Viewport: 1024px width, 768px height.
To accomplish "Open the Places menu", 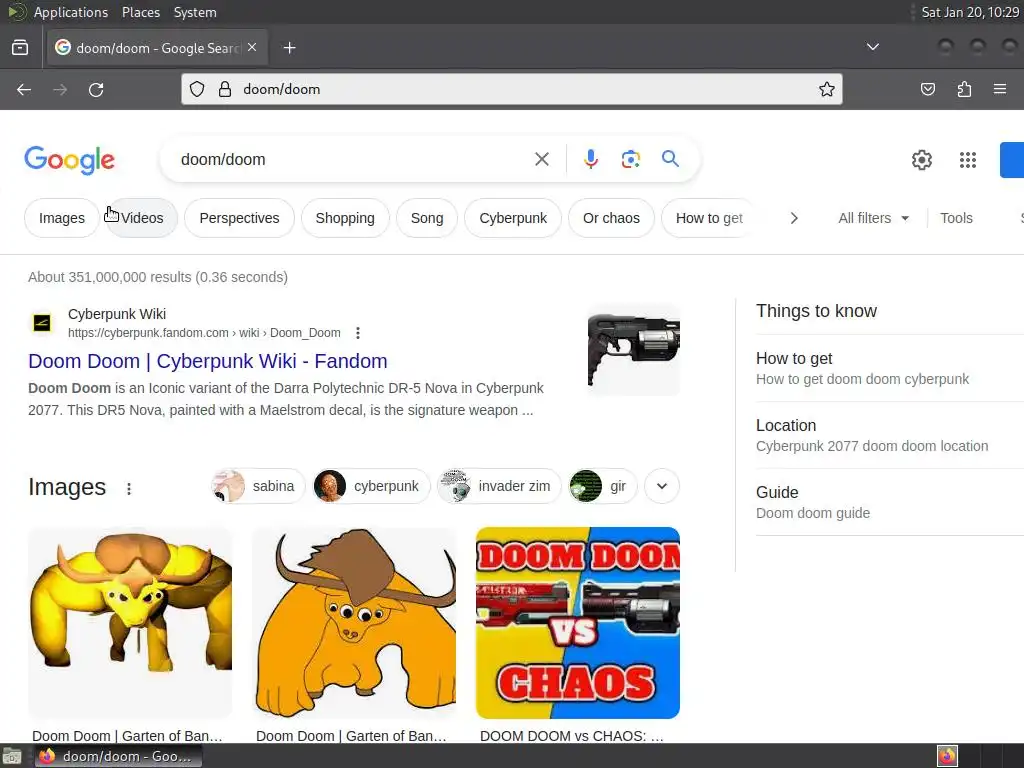I will (140, 12).
